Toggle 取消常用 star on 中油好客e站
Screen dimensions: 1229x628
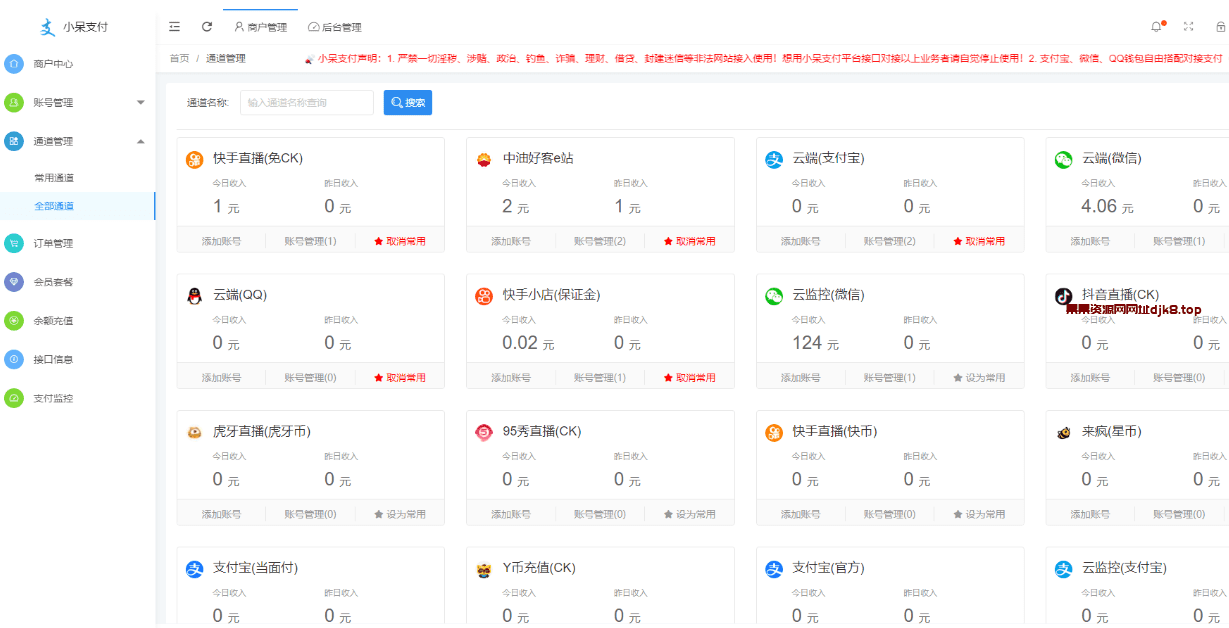click(x=691, y=240)
